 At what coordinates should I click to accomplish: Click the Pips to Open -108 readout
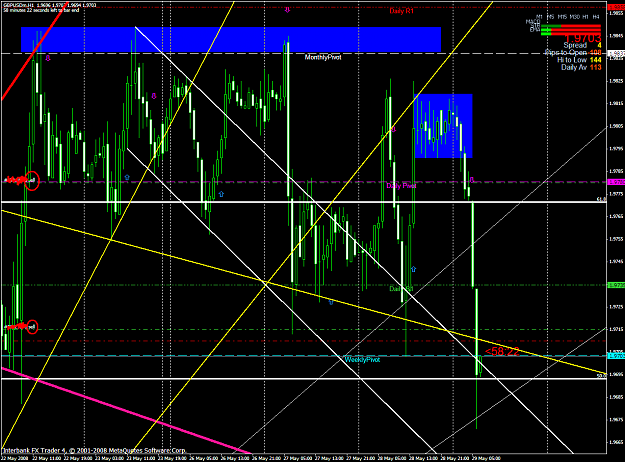[x=573, y=53]
